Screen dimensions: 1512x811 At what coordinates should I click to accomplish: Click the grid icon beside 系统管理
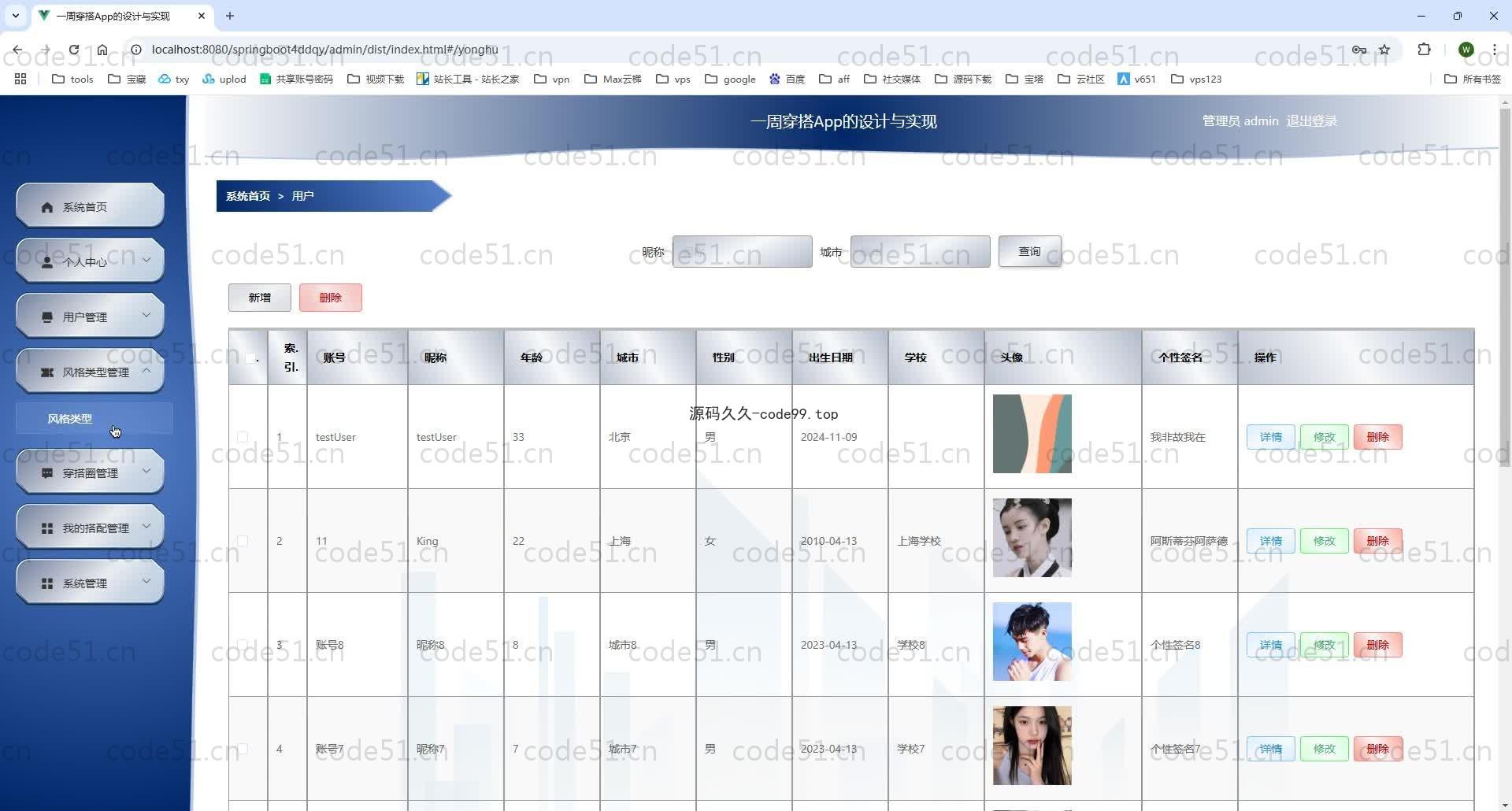click(47, 583)
